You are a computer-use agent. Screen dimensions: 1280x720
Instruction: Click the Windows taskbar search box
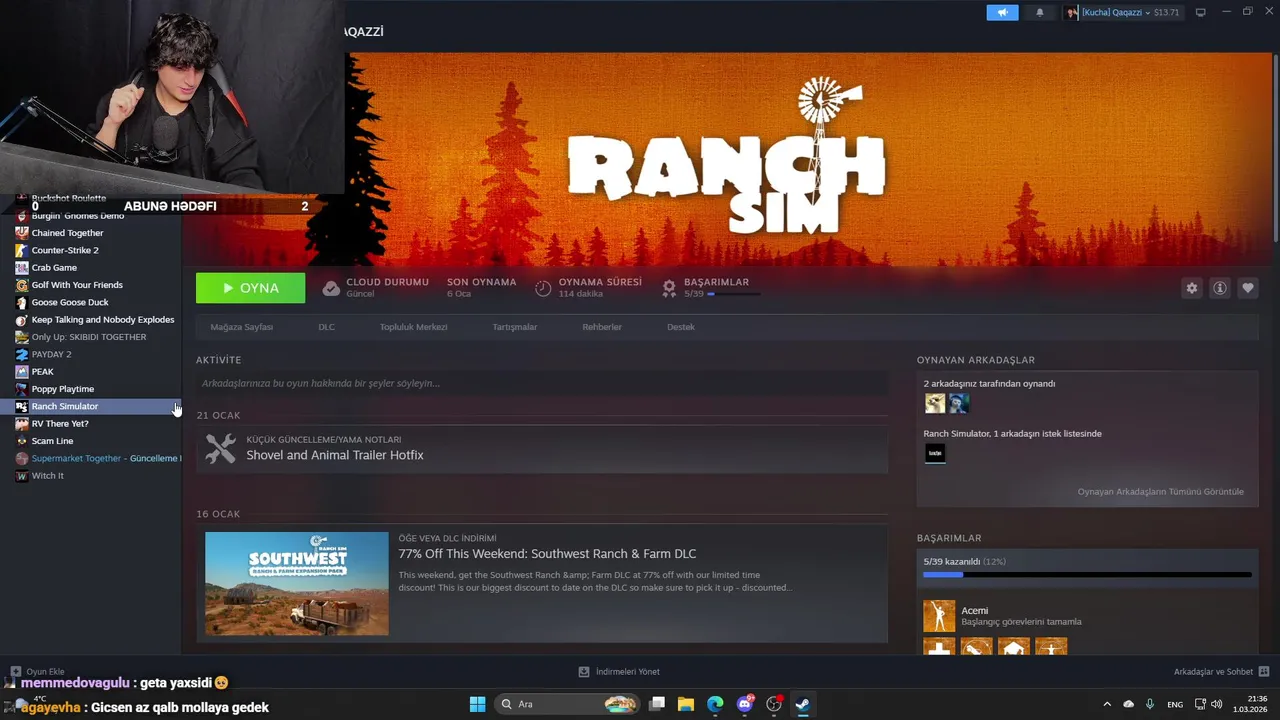pos(568,704)
